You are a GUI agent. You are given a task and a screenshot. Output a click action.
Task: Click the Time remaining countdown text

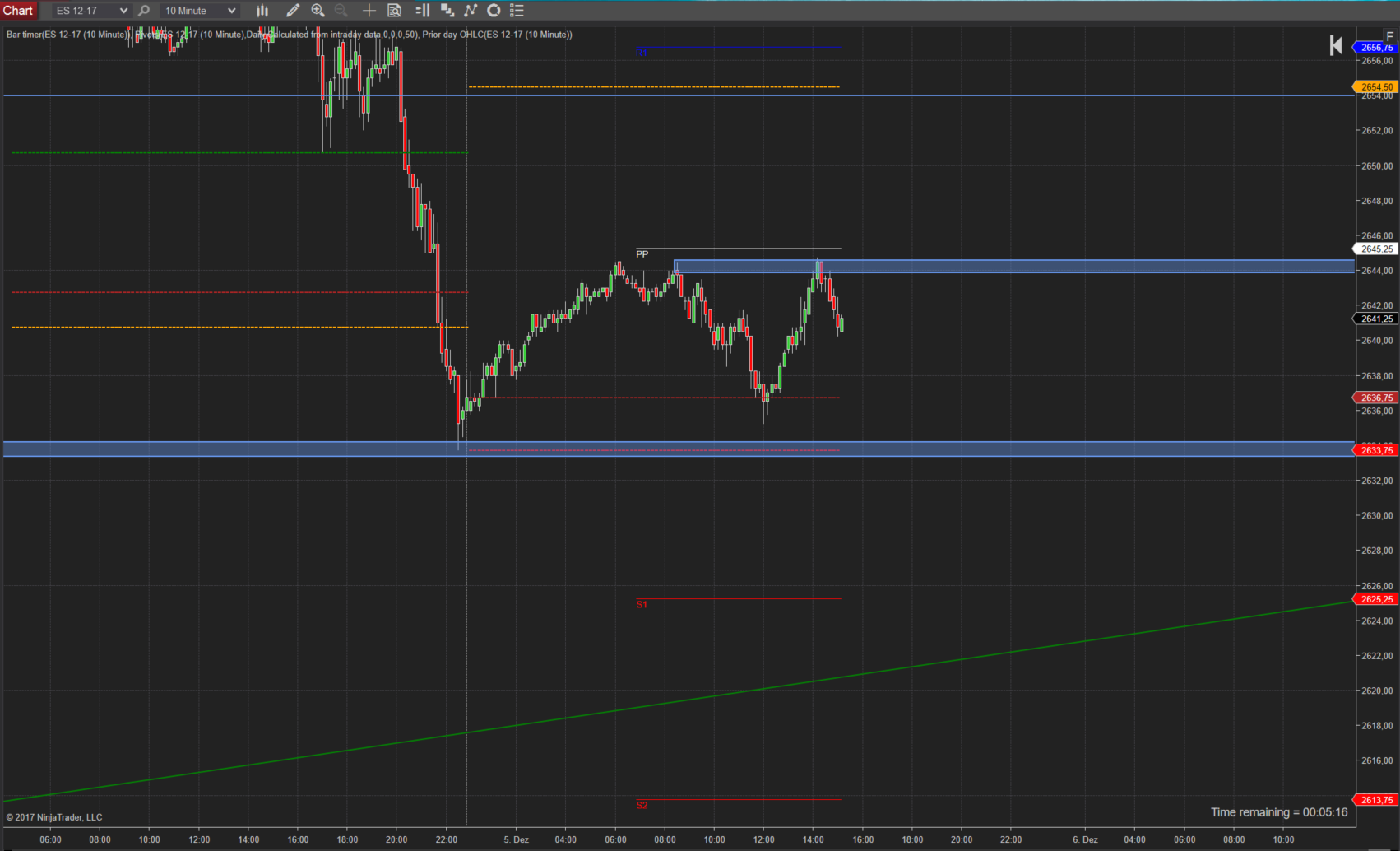pos(1279,812)
